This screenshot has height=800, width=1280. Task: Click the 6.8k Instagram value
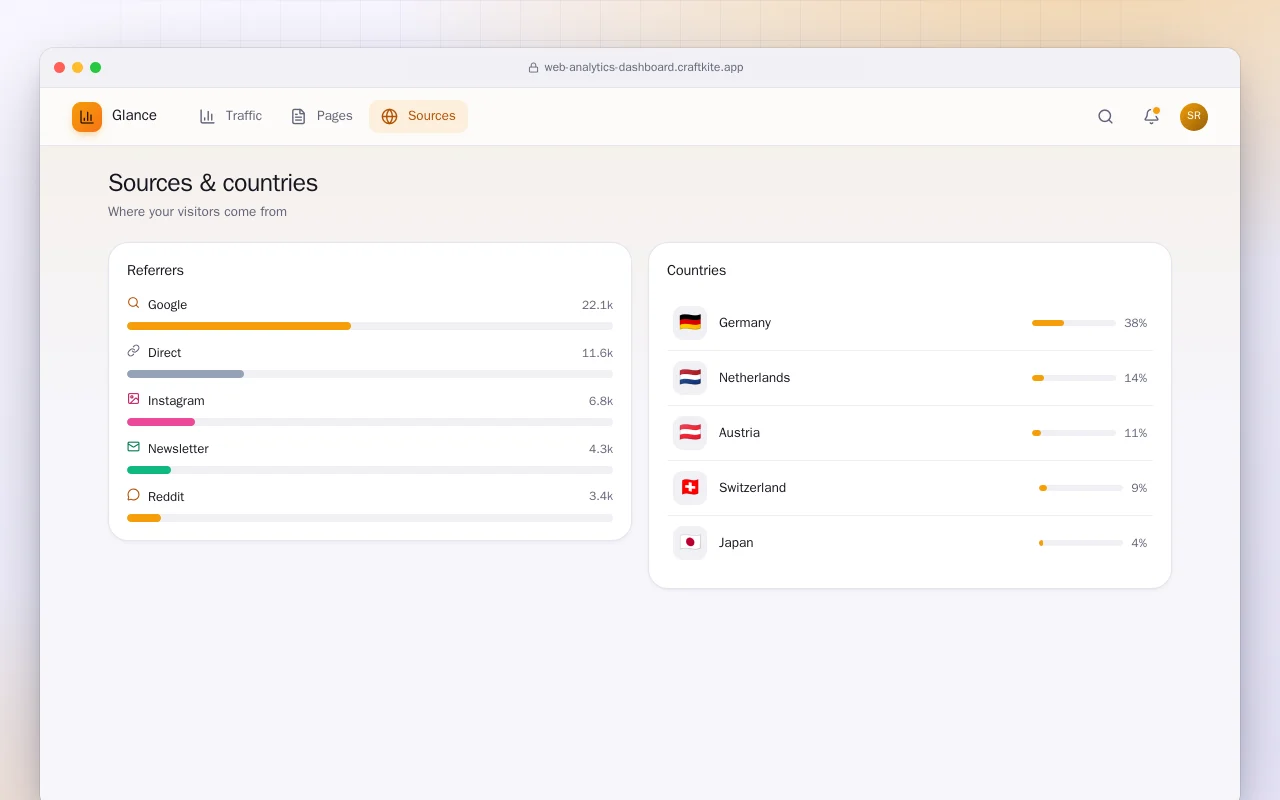point(601,401)
